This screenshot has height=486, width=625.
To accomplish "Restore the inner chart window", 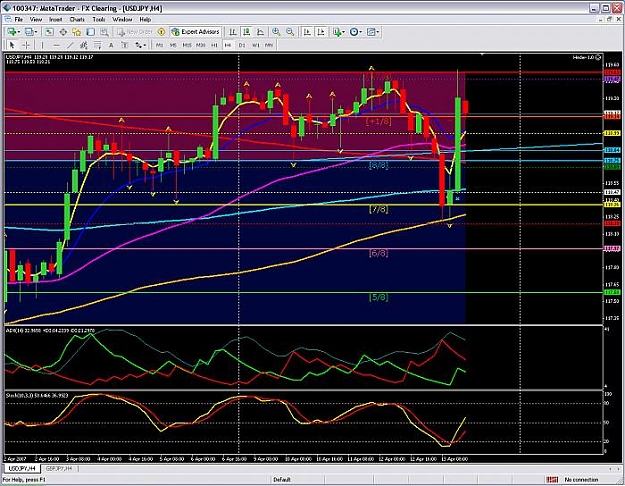I will click(x=609, y=19).
